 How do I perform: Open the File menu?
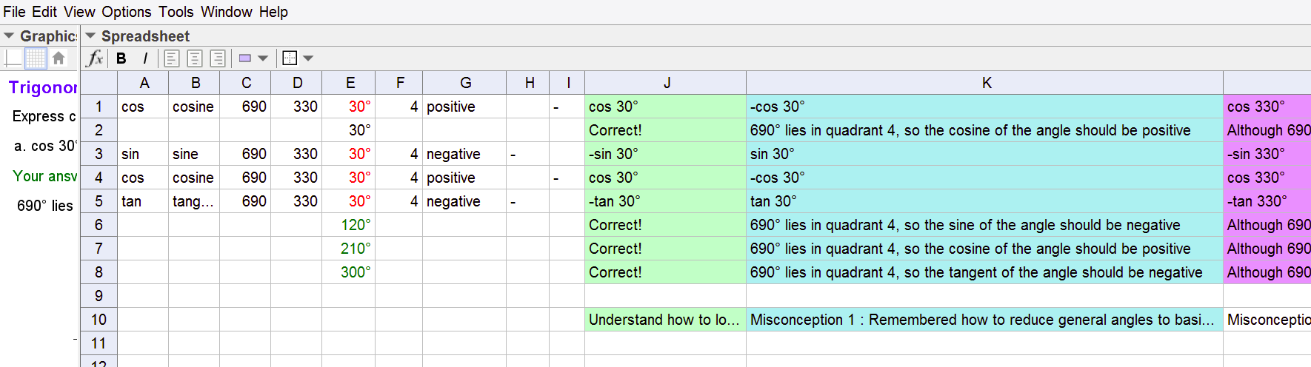pyautogui.click(x=16, y=12)
